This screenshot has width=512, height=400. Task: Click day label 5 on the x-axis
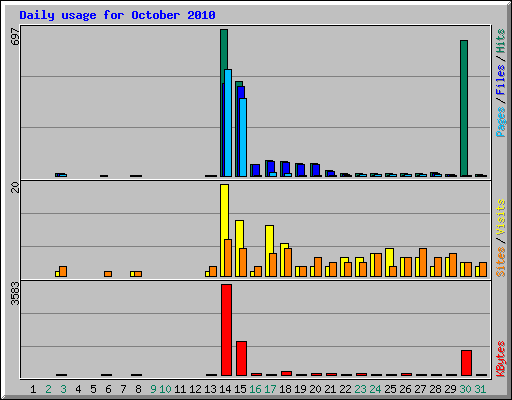tap(93, 389)
